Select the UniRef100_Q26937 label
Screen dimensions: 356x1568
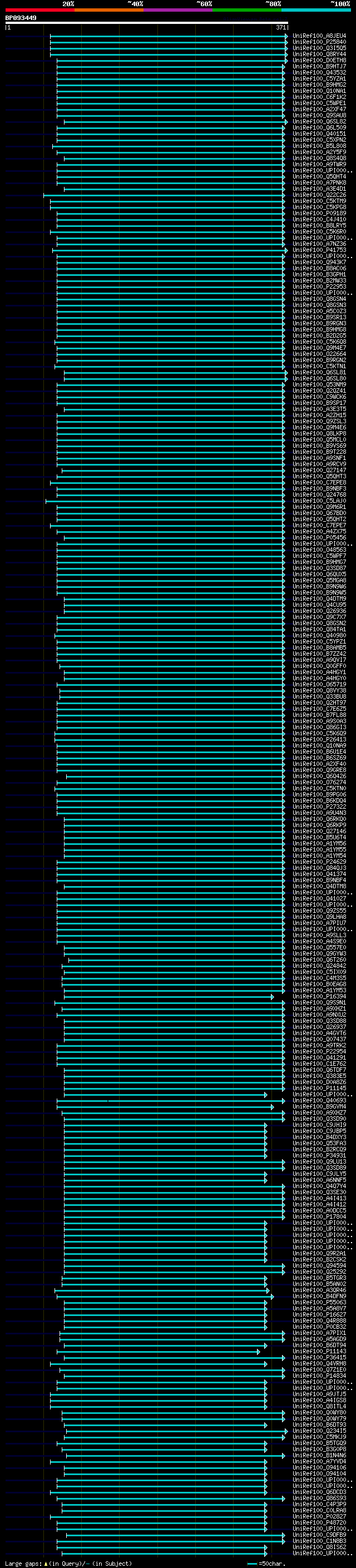(x=319, y=1027)
